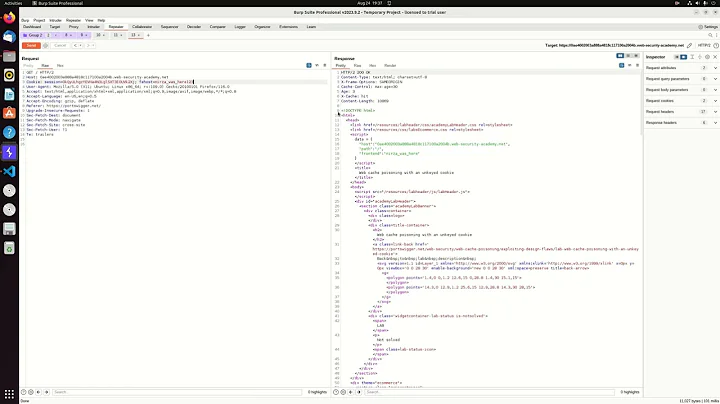Add a new Repeater tab
The height and width of the screenshot is (404, 720).
click(148, 35)
